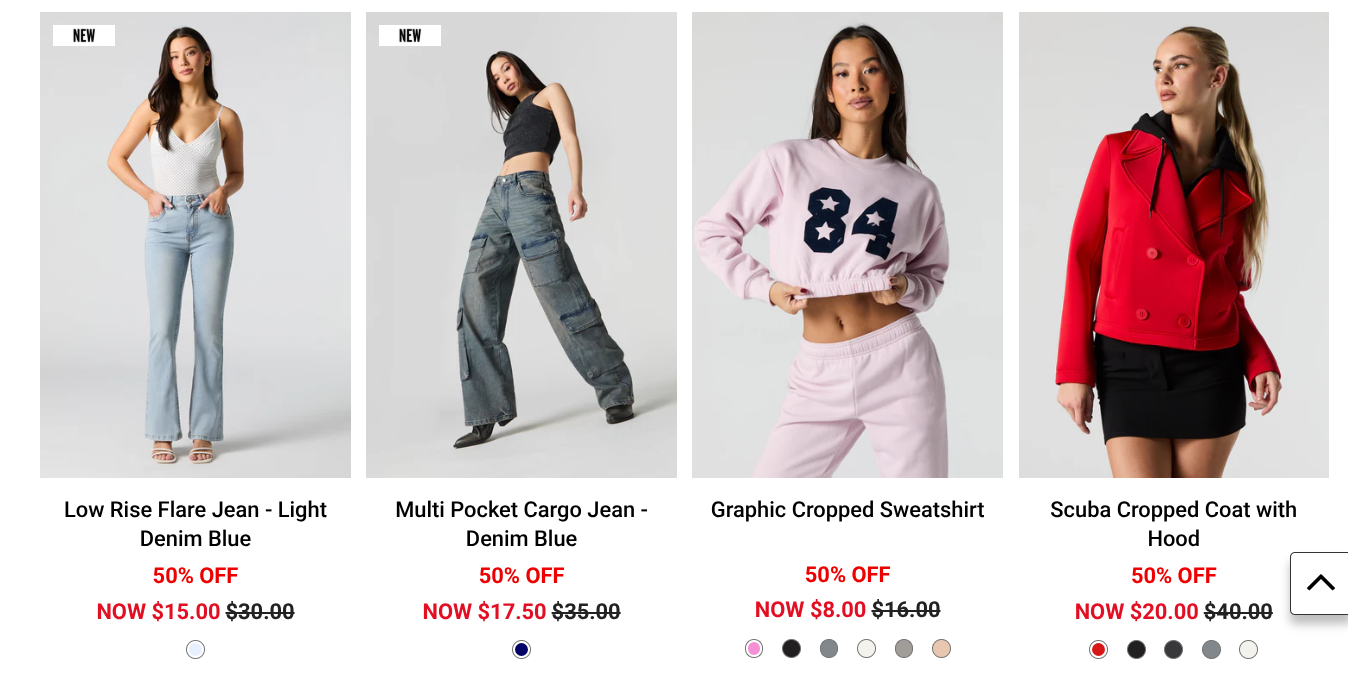This screenshot has height=676, width=1348.
Task: Choose red swatch for Scuba Cropped Coat
Action: tap(1098, 649)
